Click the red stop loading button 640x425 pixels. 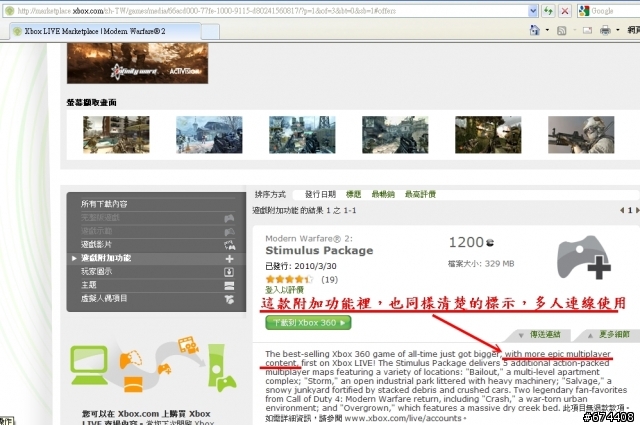coord(565,11)
